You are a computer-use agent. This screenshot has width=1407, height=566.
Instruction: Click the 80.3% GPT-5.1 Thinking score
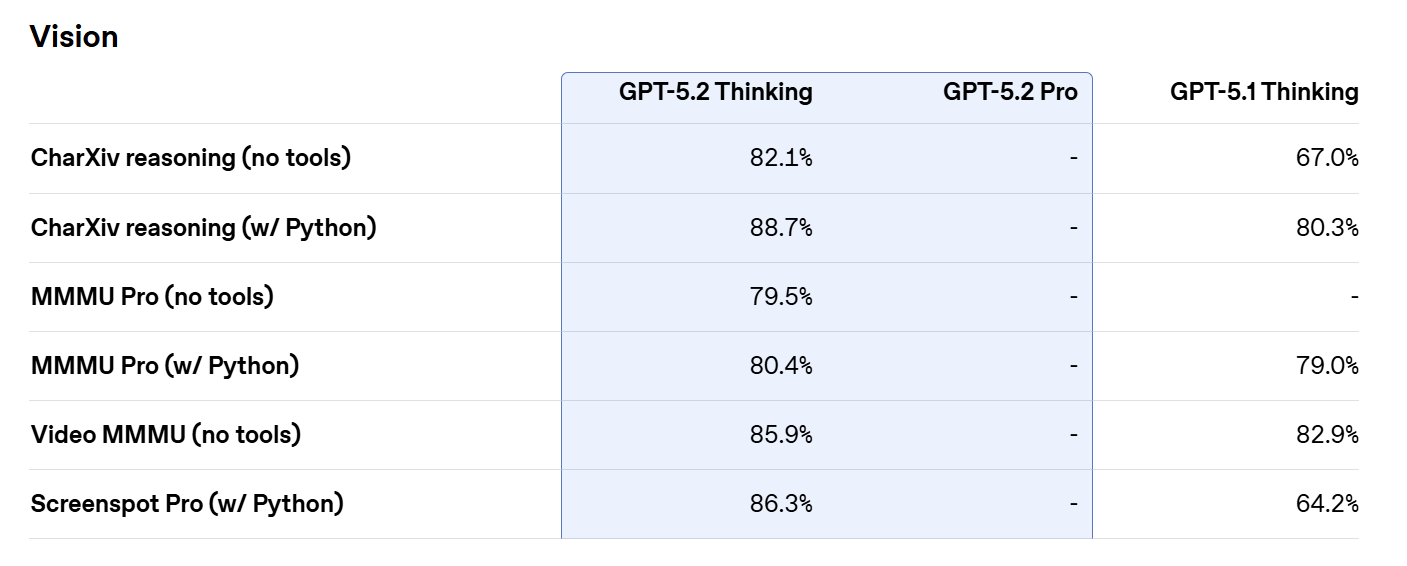(1327, 228)
